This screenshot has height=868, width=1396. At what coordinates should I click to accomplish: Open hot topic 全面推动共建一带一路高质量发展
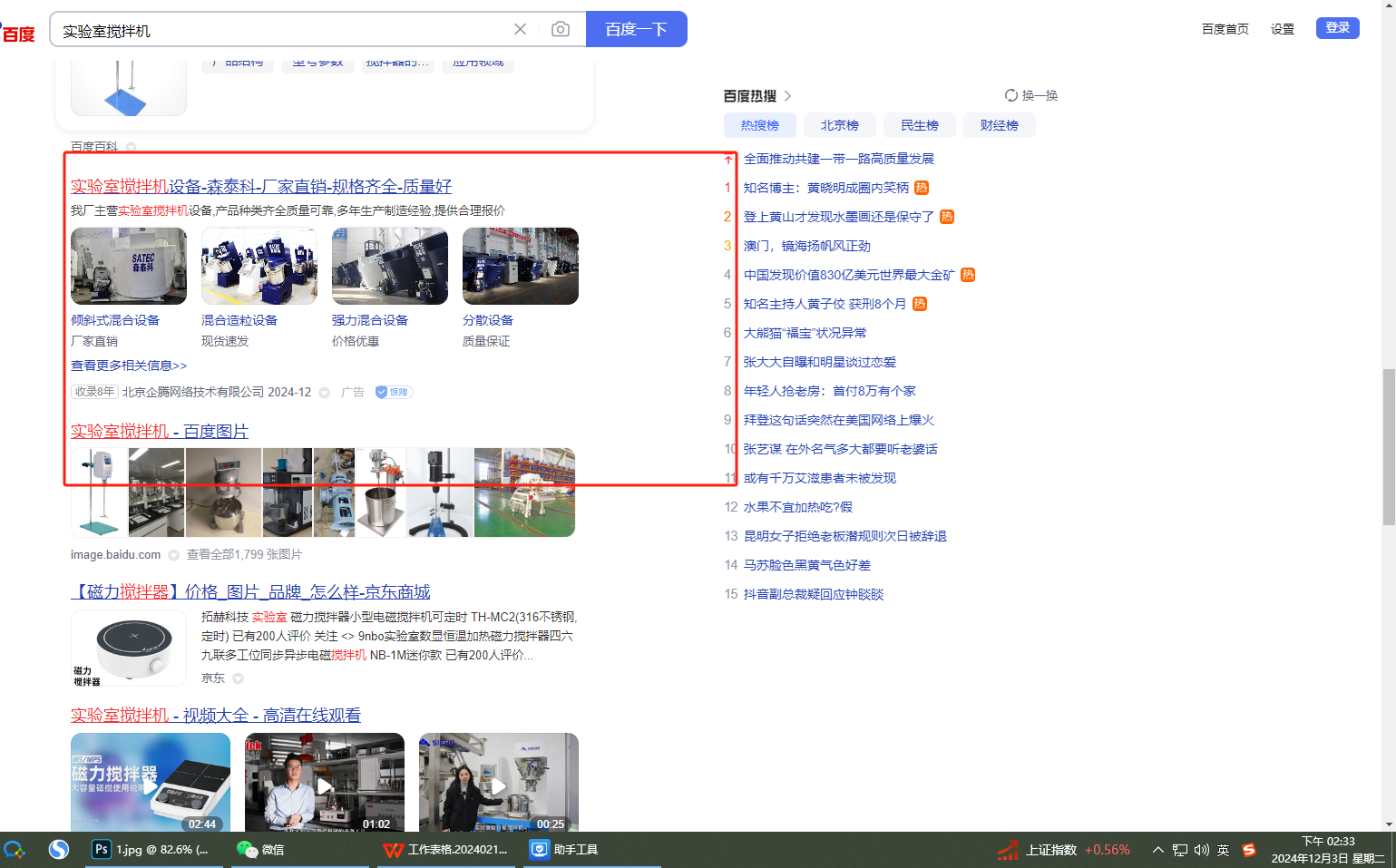point(839,159)
